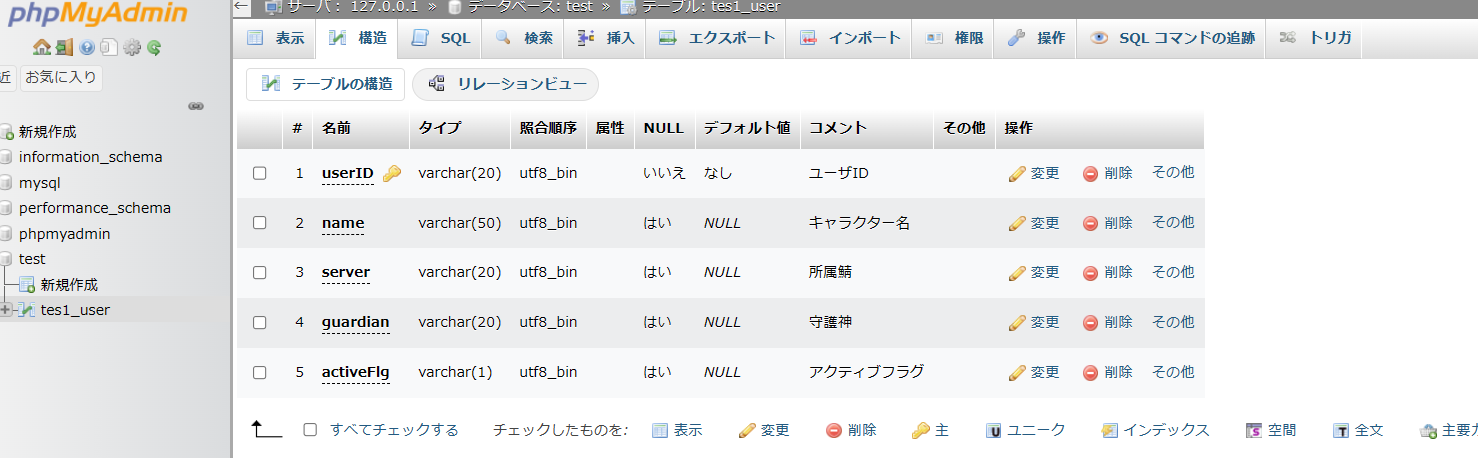Open その他 dropdown for server row

coord(1173,271)
